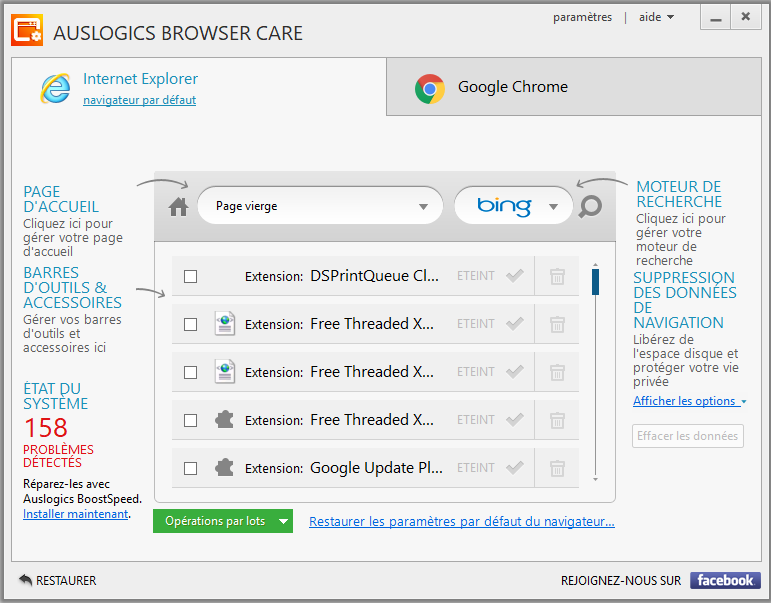Expand Afficher les options
Viewport: 771px width, 603px height.
(689, 401)
